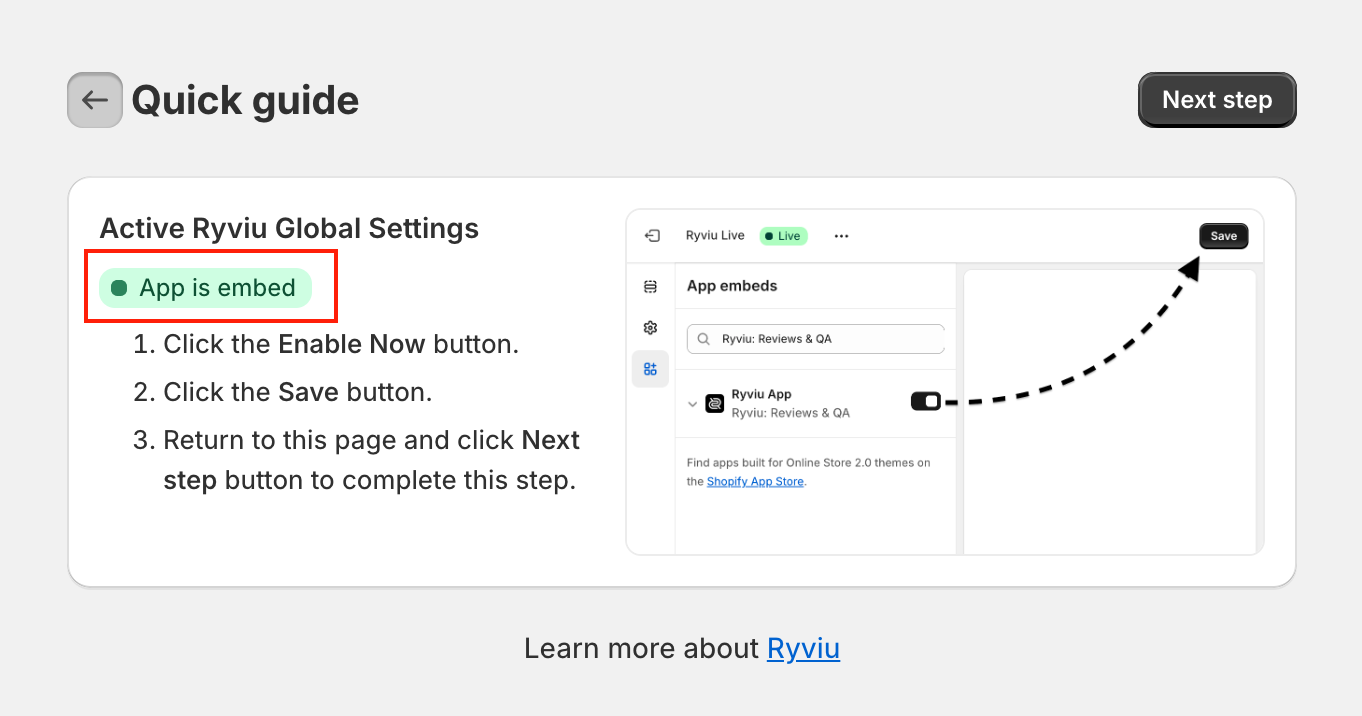Click the Save button in the illustration
This screenshot has height=716, width=1362.
point(1224,236)
